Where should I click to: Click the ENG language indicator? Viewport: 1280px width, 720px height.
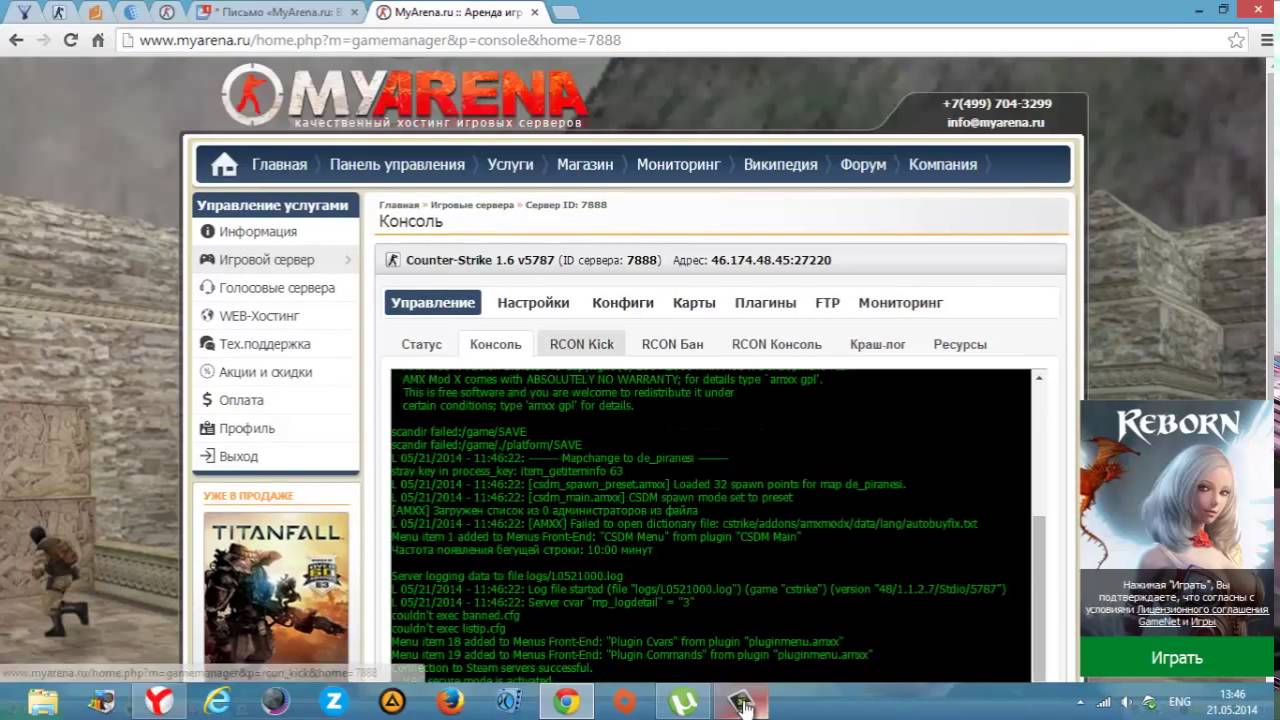coord(1180,702)
